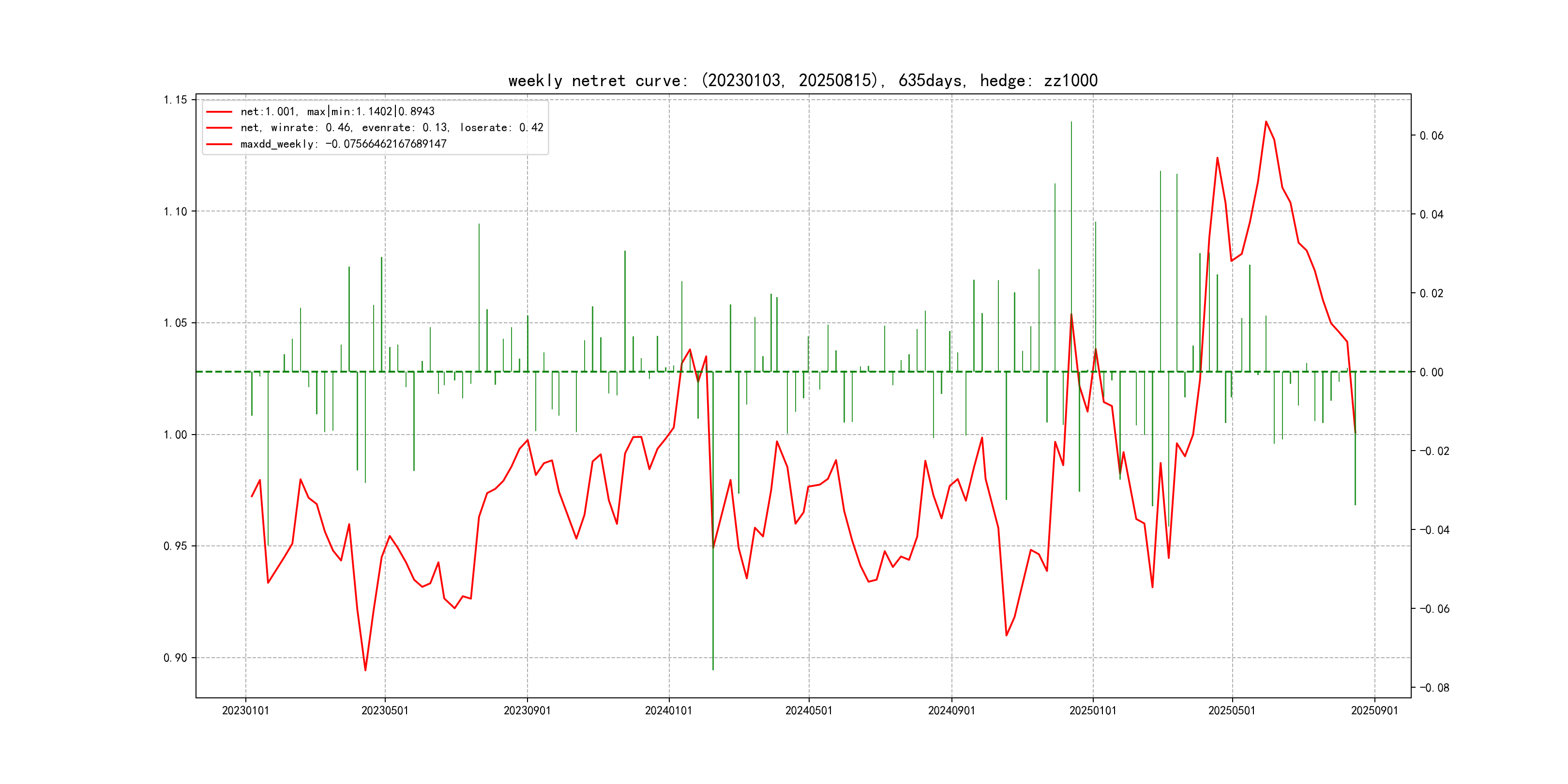Click x-axis label 20230101

[245, 711]
